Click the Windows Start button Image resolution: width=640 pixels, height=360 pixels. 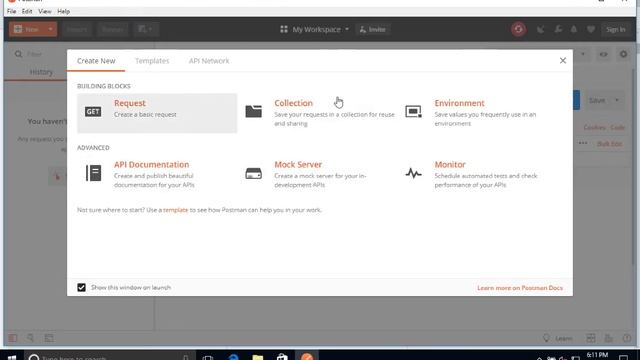pos(12,357)
